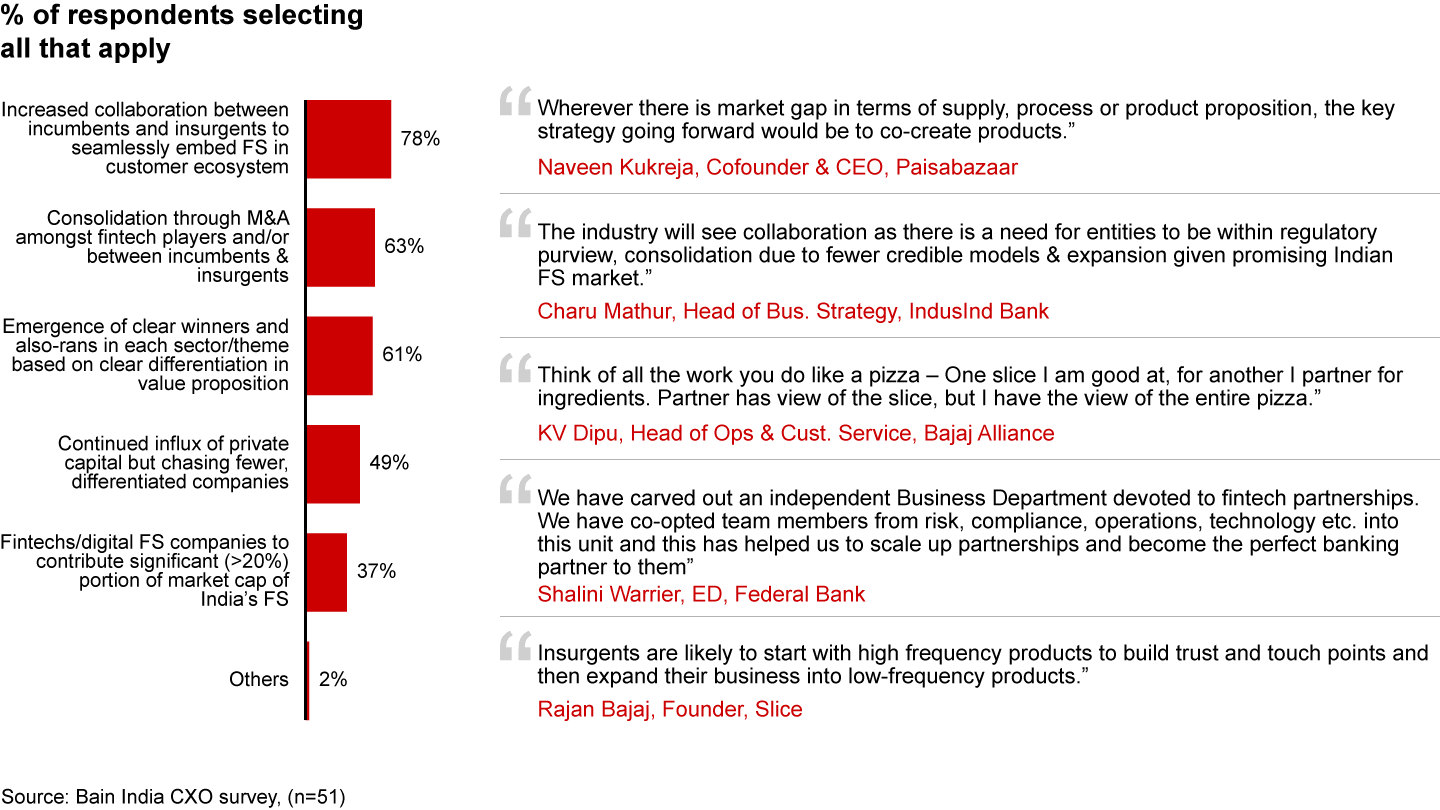
Task: Click the quote mark icon beside IndusInd Bank quote
Action: [514, 224]
